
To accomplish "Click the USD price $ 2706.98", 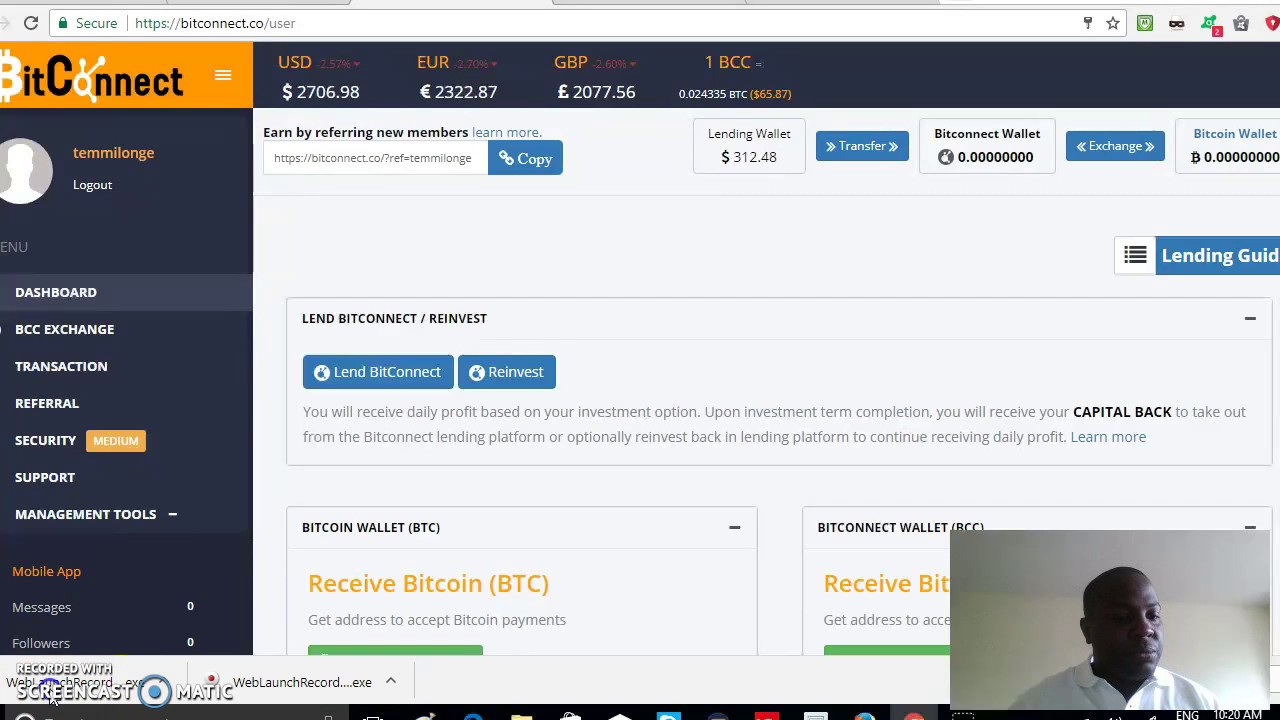I will coord(320,92).
